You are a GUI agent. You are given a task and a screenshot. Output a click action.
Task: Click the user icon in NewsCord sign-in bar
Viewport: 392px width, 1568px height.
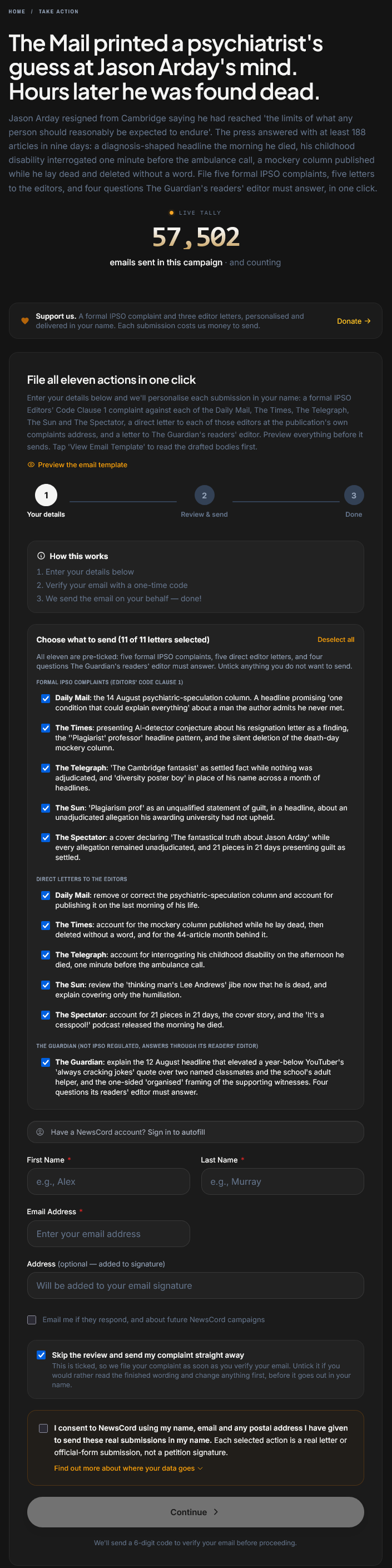tap(40, 1132)
